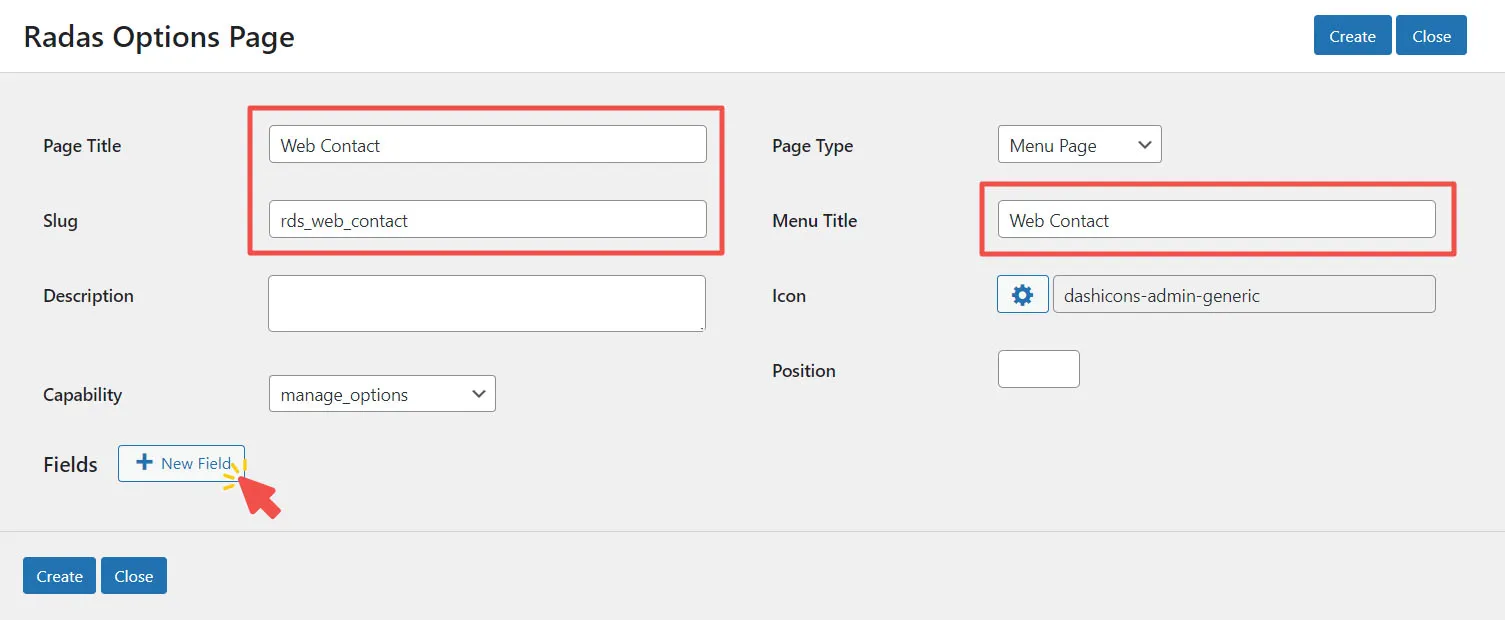Click the Radas Options Page heading
Image resolution: width=1505 pixels, height=620 pixels.
point(157,36)
